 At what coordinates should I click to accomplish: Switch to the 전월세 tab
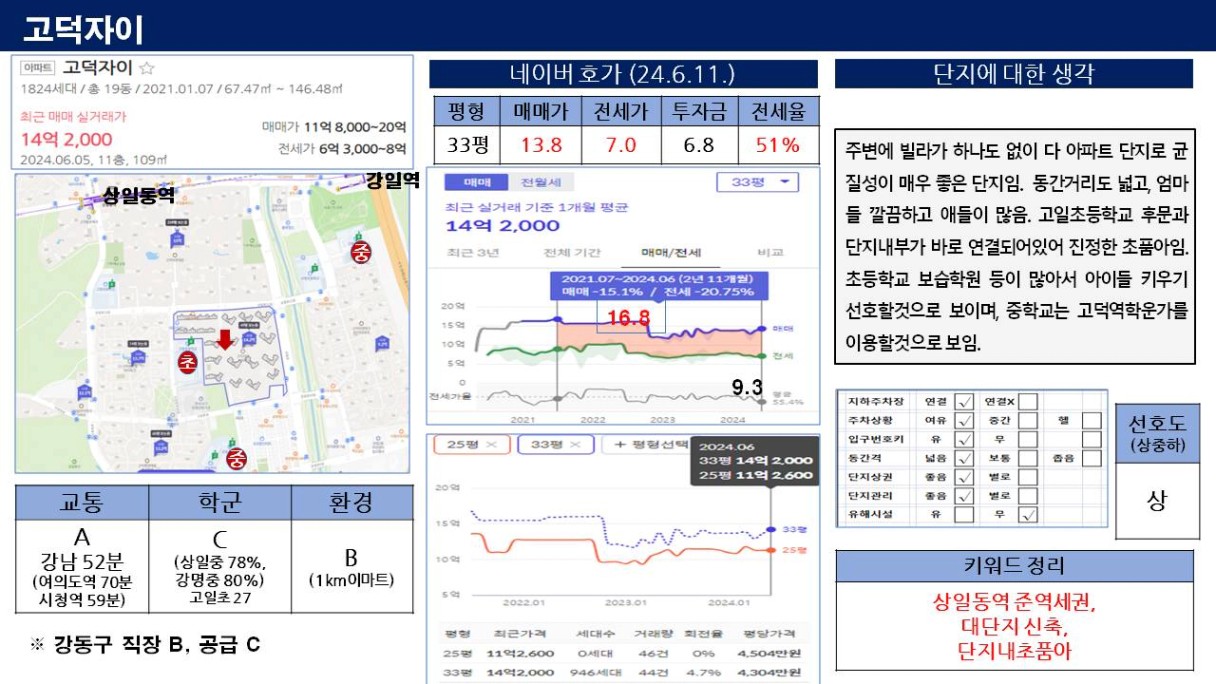pyautogui.click(x=541, y=183)
